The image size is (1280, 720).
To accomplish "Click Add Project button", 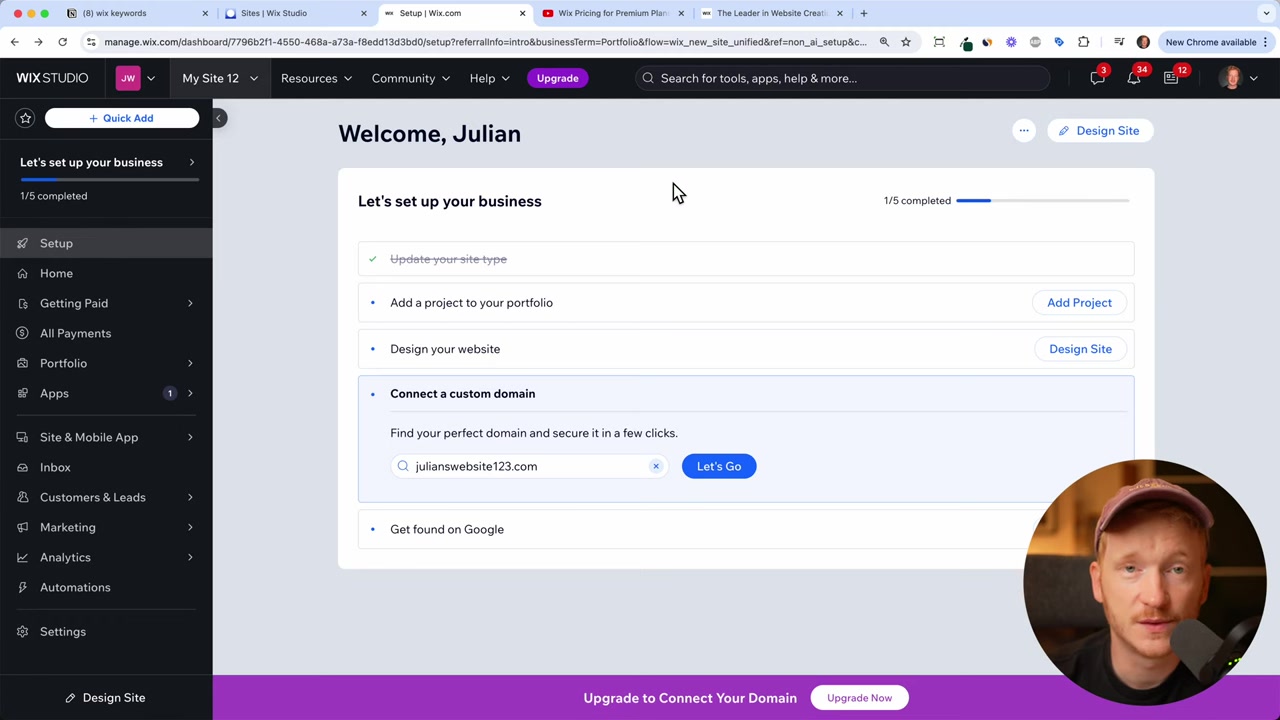I will point(1079,302).
